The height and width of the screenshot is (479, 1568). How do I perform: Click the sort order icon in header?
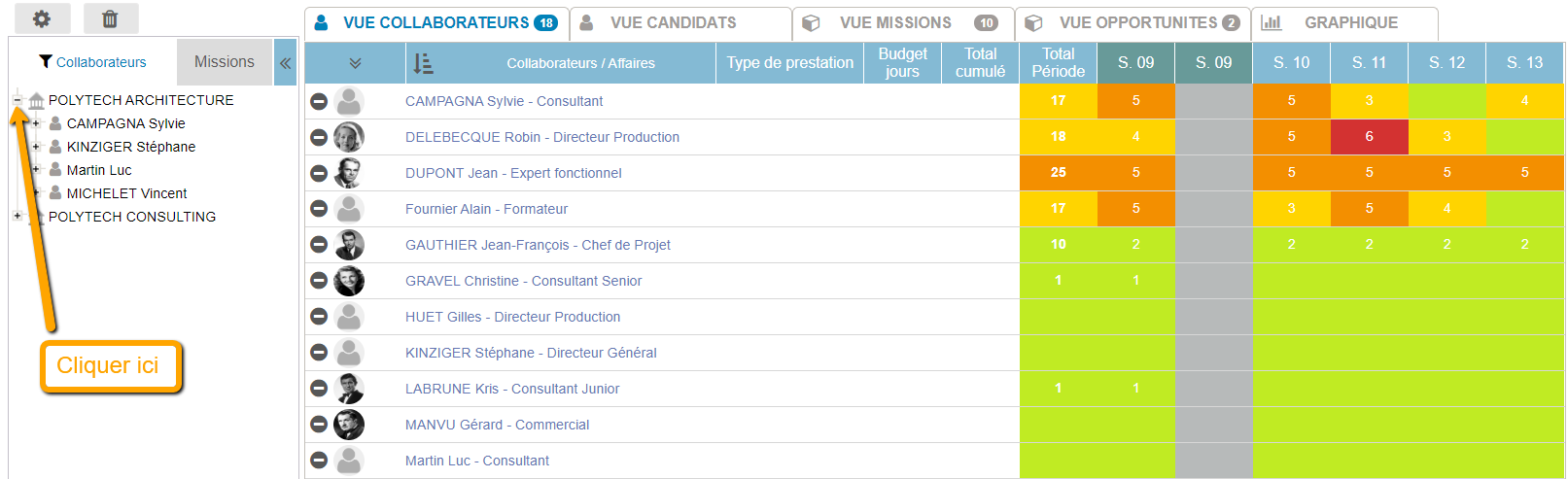pyautogui.click(x=423, y=63)
